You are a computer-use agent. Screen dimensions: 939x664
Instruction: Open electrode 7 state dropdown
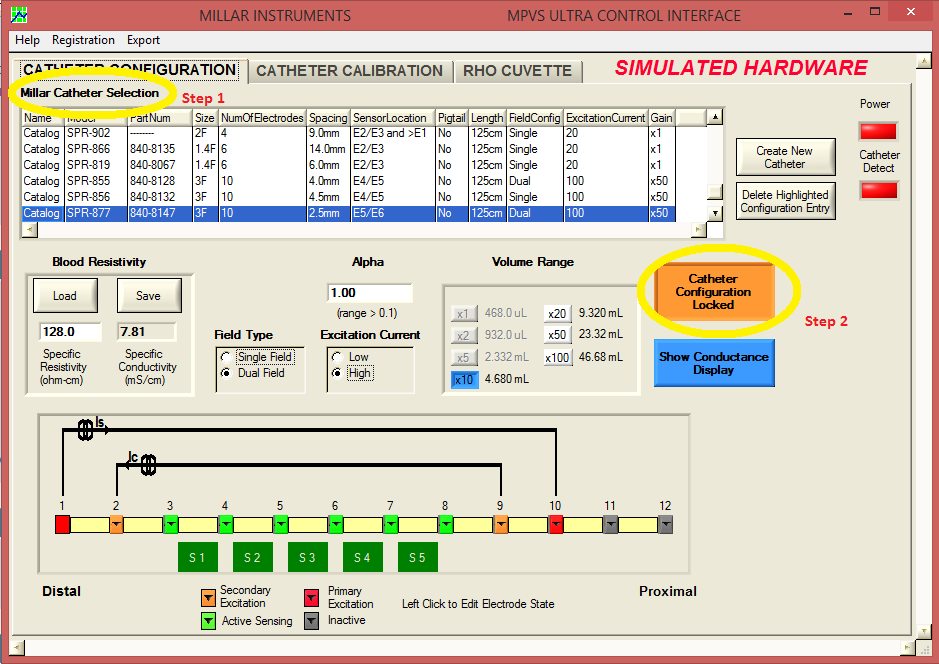click(391, 525)
